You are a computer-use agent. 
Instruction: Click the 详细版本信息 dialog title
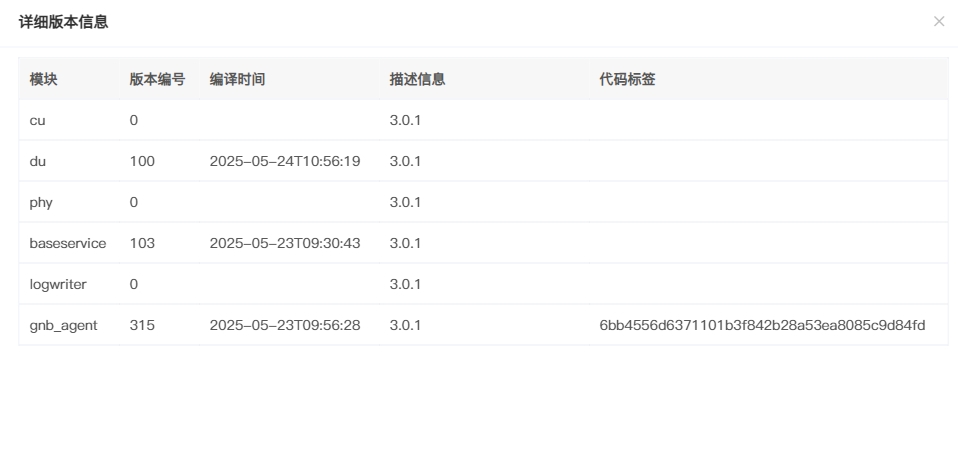coord(64,23)
